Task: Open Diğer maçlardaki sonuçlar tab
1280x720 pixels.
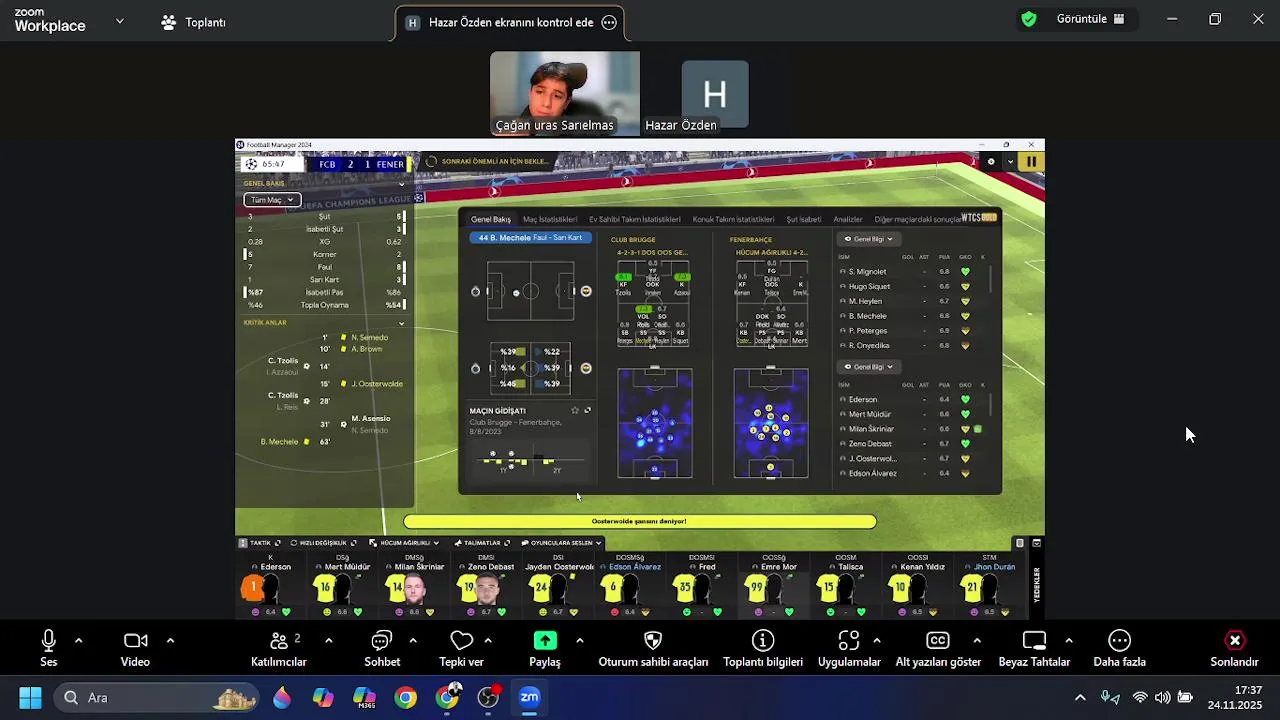Action: (918, 219)
